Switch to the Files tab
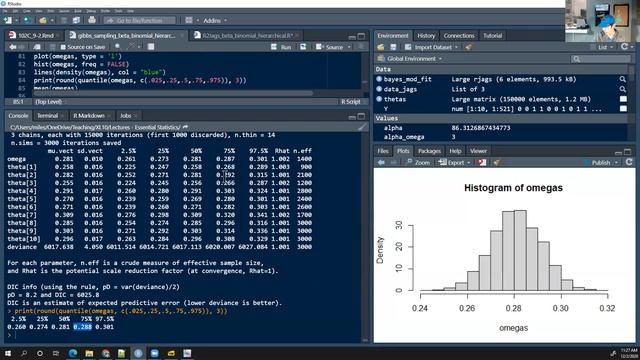640x360 pixels. click(383, 151)
